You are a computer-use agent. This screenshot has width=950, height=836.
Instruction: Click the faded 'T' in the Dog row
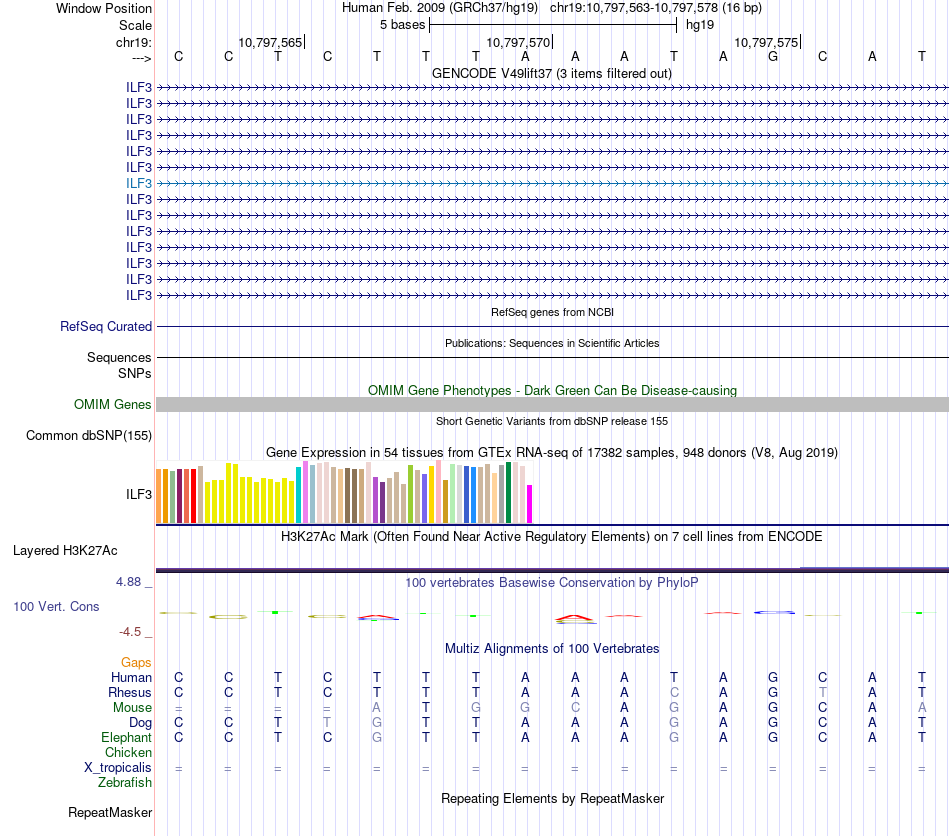coord(327,723)
